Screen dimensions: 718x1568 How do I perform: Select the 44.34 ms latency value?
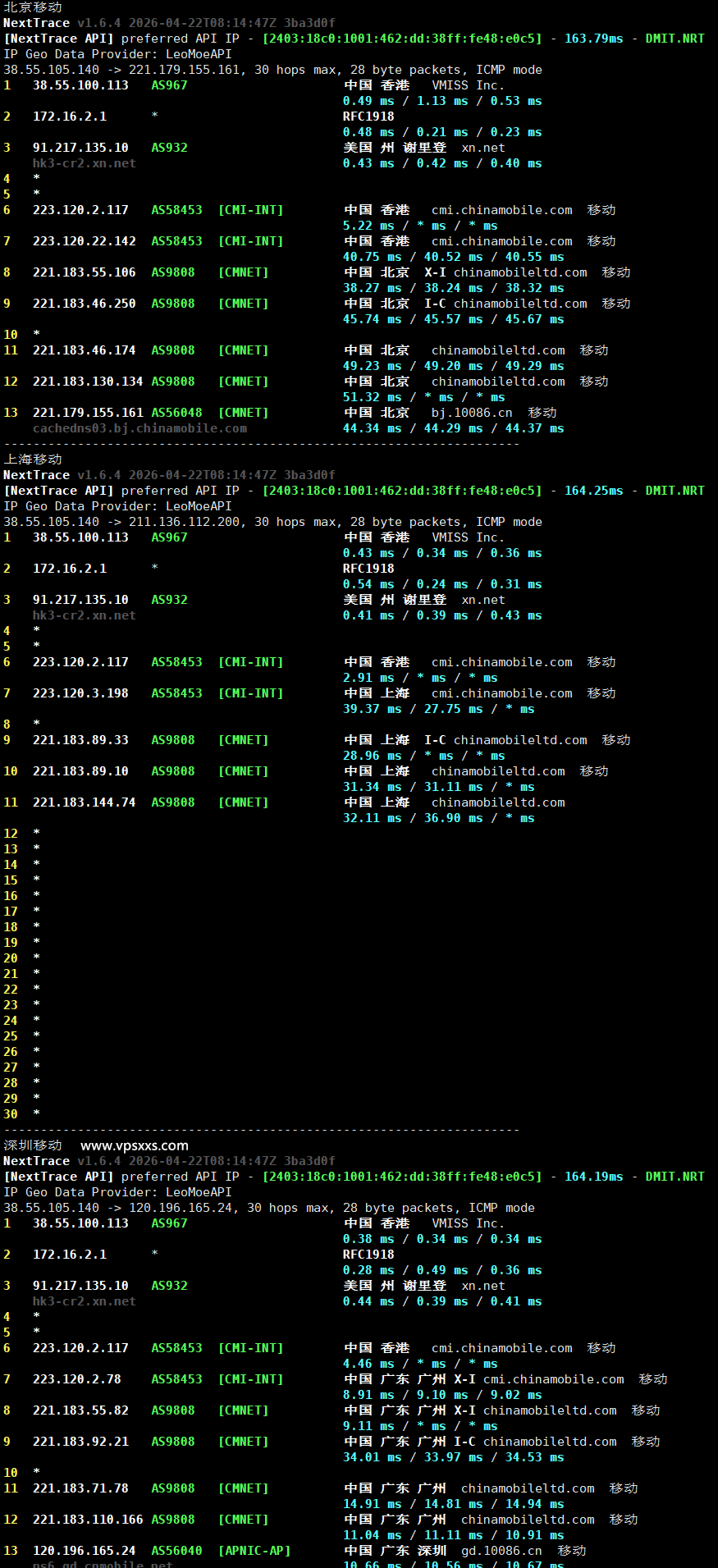point(373,428)
